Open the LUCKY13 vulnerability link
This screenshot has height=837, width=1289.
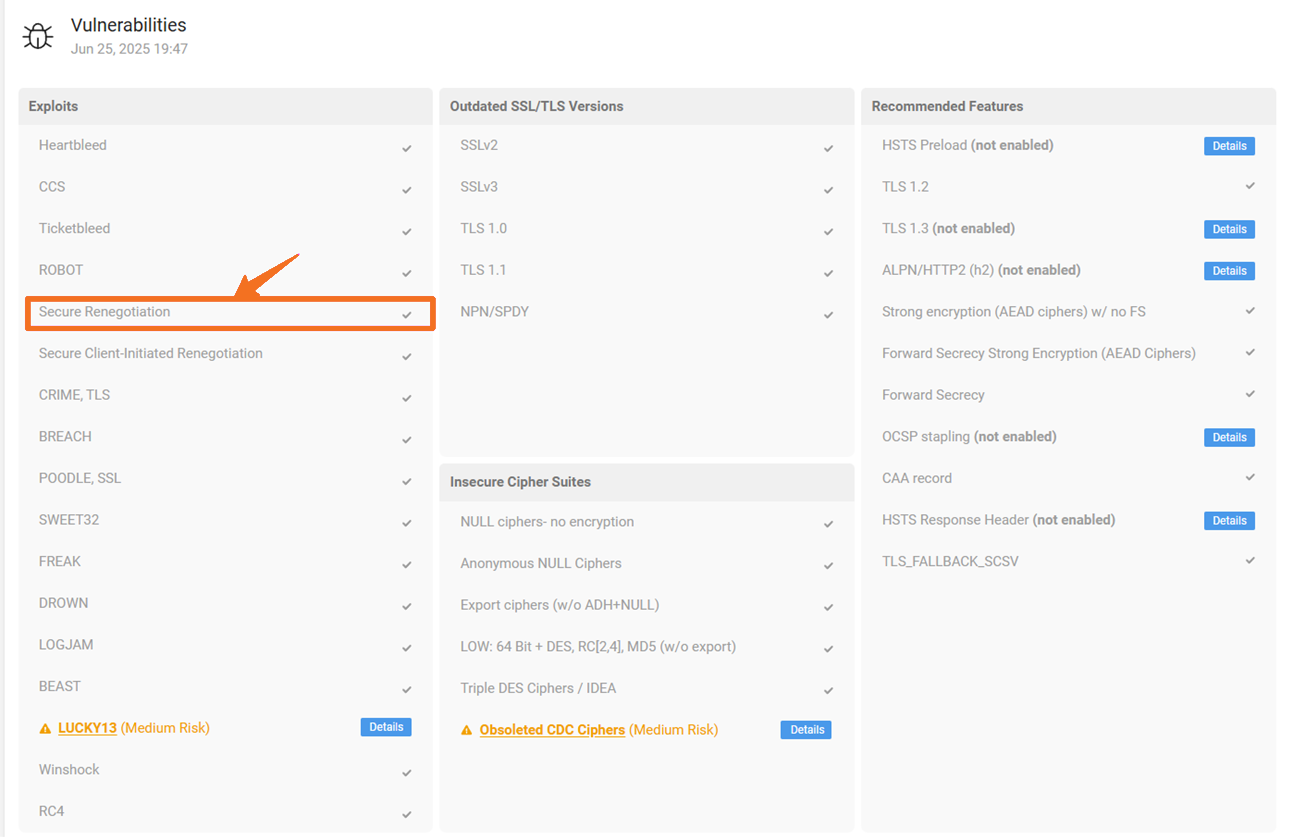(87, 728)
